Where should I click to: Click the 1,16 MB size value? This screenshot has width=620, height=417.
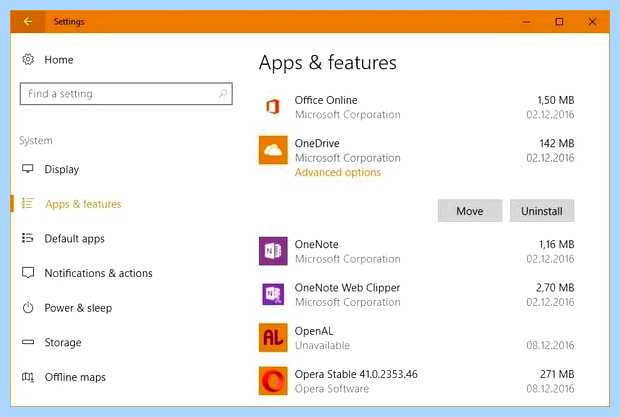tap(556, 244)
